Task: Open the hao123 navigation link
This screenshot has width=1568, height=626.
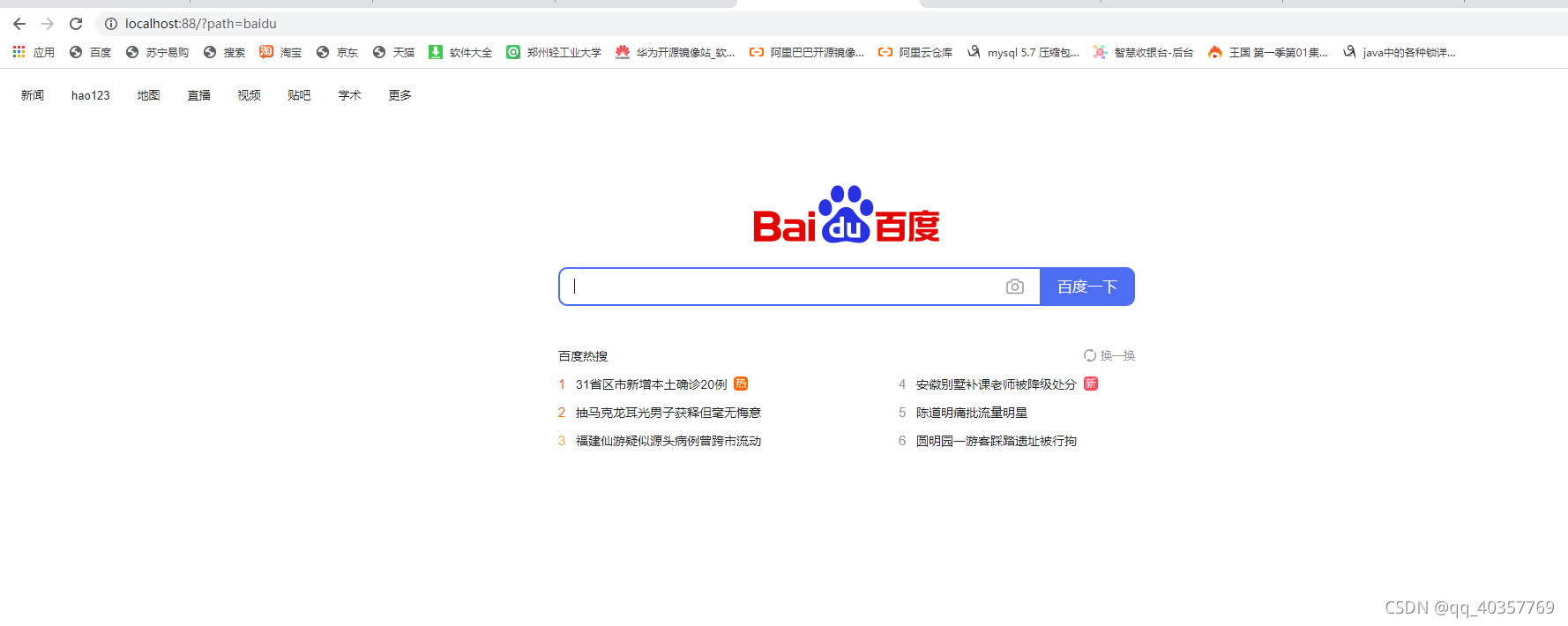Action: [91, 95]
